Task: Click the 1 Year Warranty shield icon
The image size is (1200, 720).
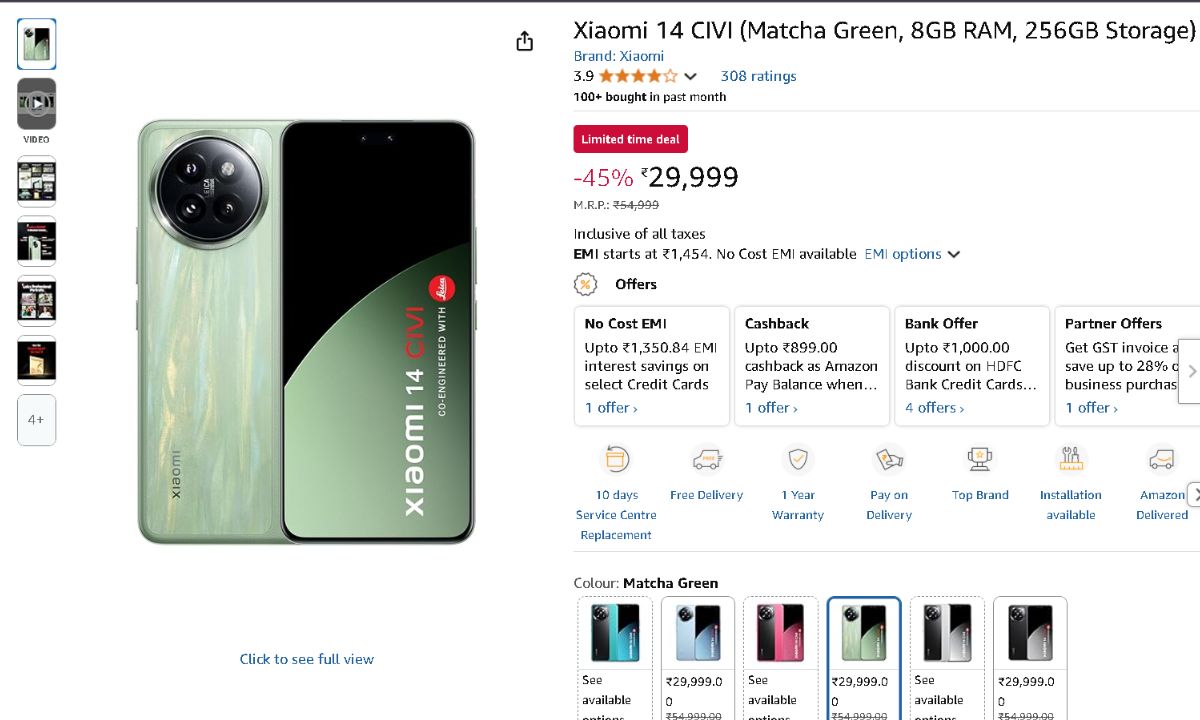Action: pos(798,460)
